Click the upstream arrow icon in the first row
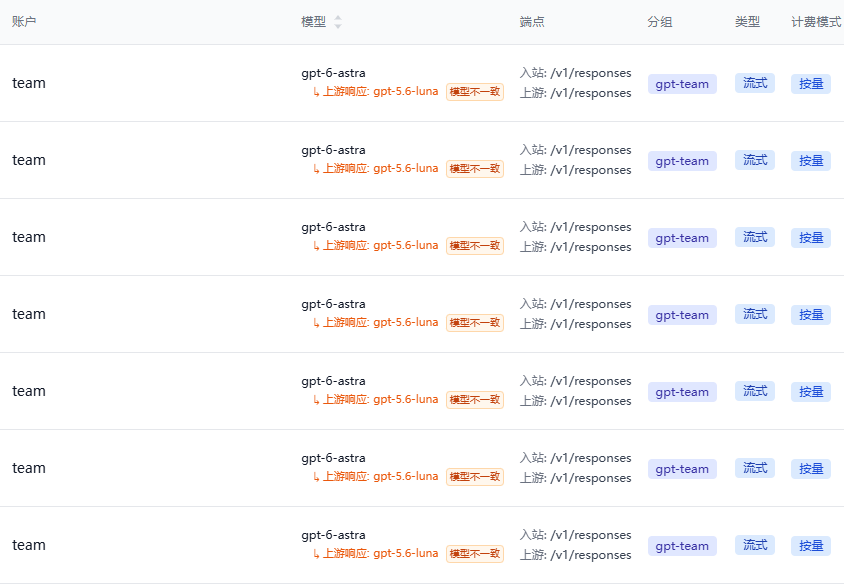844x584 pixels. [x=316, y=92]
